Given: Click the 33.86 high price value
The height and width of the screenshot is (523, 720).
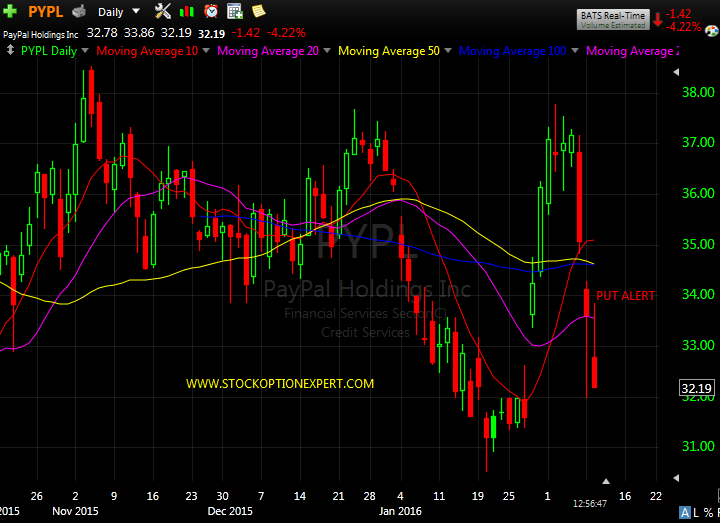Looking at the screenshot, I should [x=139, y=33].
